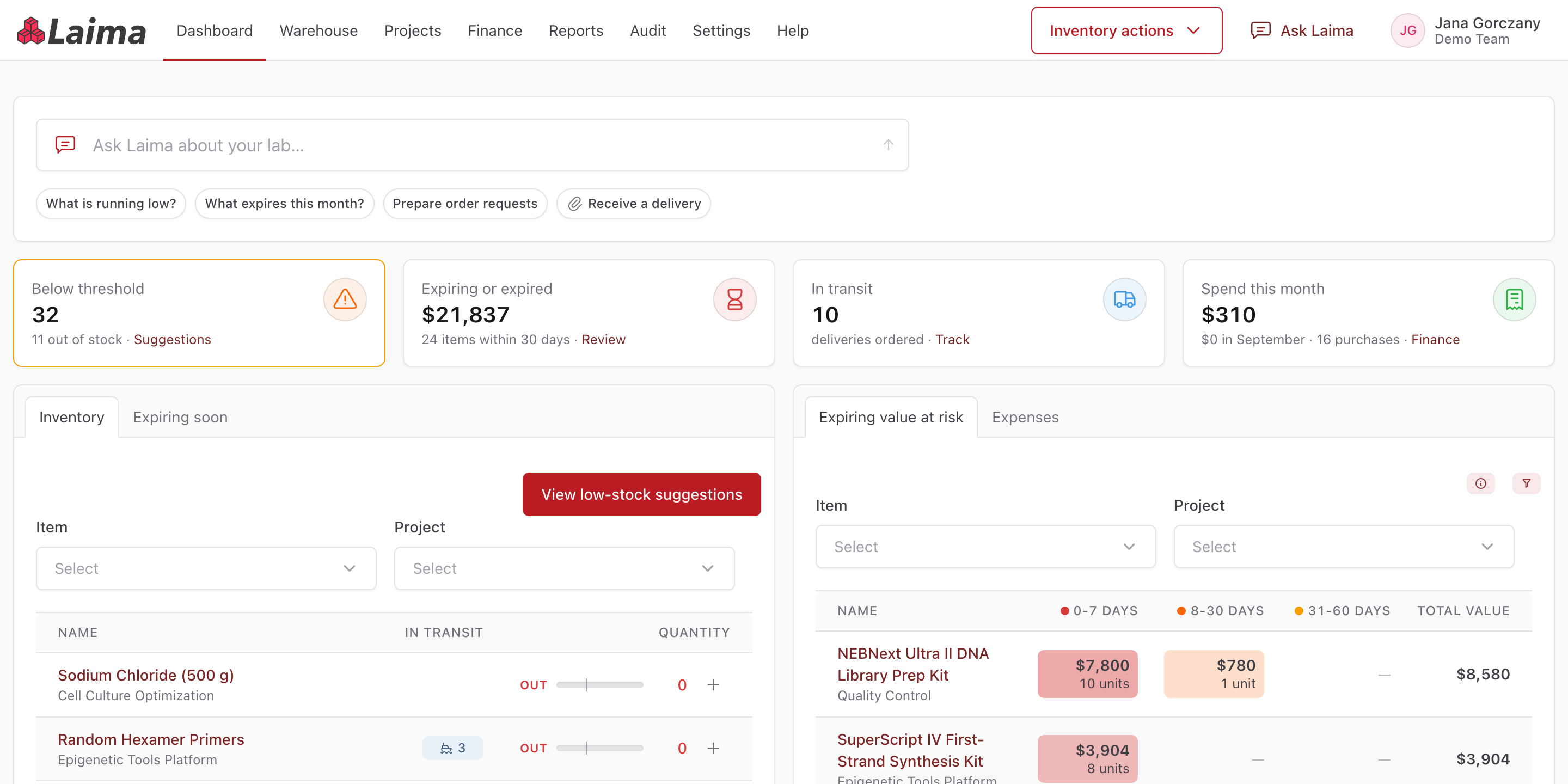Click the Laima logo

82,31
